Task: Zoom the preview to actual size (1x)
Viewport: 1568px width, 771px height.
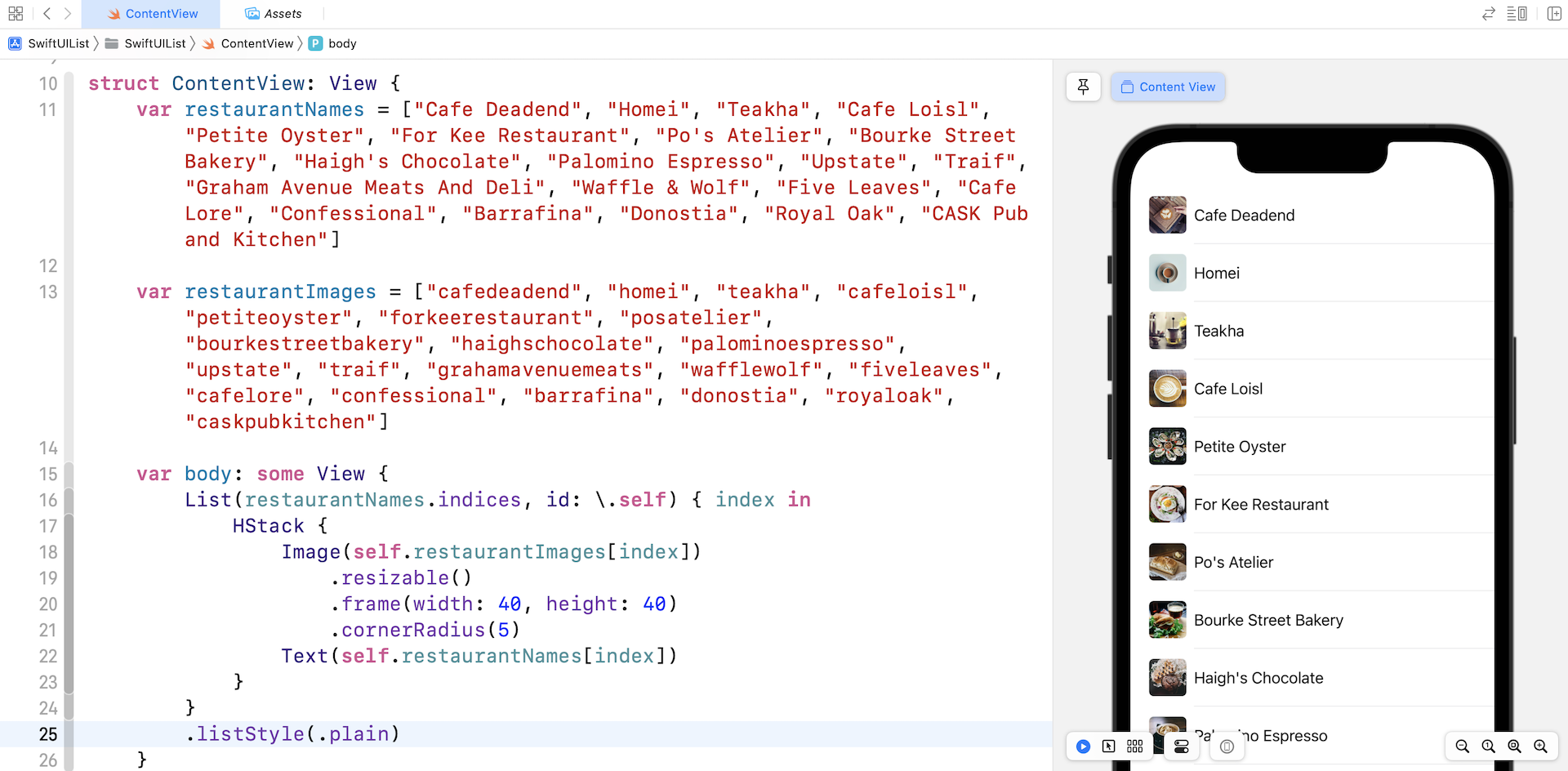Action: click(x=1488, y=746)
